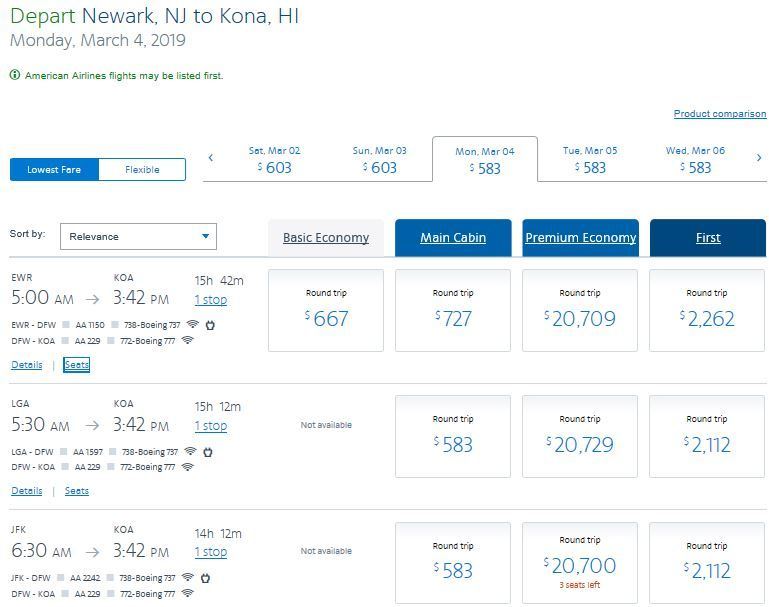Click Wi-Fi icon on LGA-DFW flight segment
This screenshot has width=769, height=607.
pyautogui.click(x=190, y=452)
